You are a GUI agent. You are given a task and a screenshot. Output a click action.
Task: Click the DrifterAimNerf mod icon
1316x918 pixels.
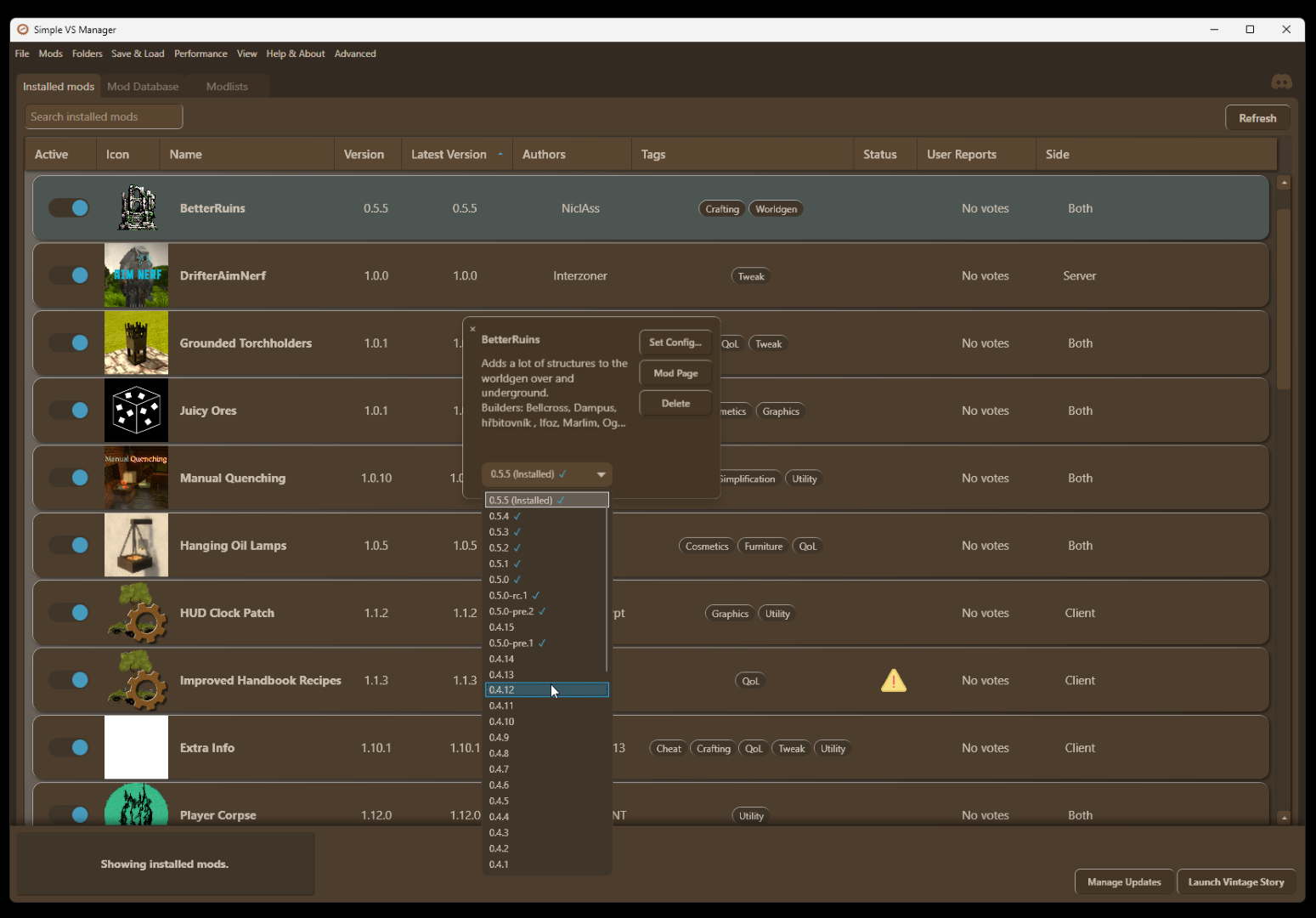136,275
